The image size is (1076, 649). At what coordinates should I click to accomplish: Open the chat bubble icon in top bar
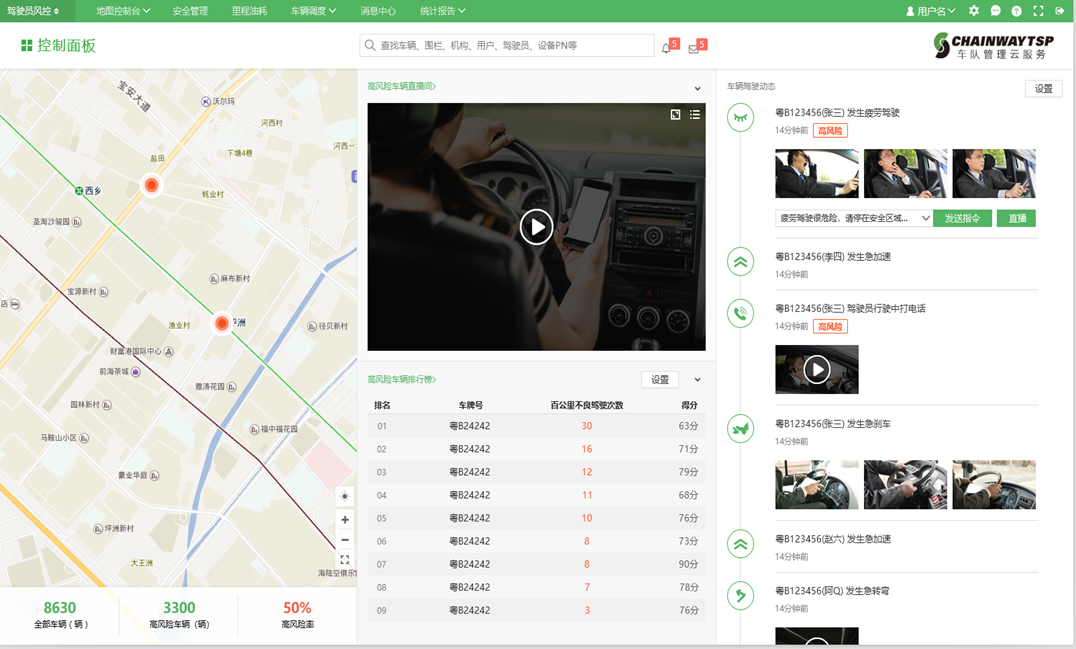pyautogui.click(x=995, y=11)
